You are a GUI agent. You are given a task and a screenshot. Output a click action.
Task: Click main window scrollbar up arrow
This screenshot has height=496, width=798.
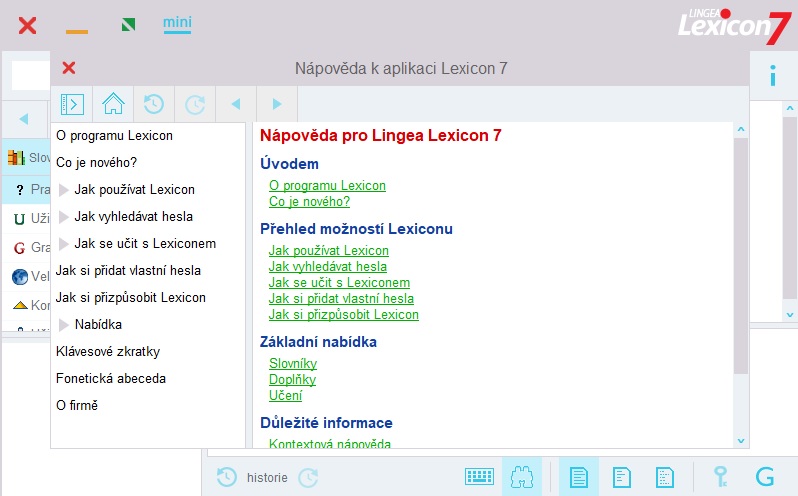790,108
